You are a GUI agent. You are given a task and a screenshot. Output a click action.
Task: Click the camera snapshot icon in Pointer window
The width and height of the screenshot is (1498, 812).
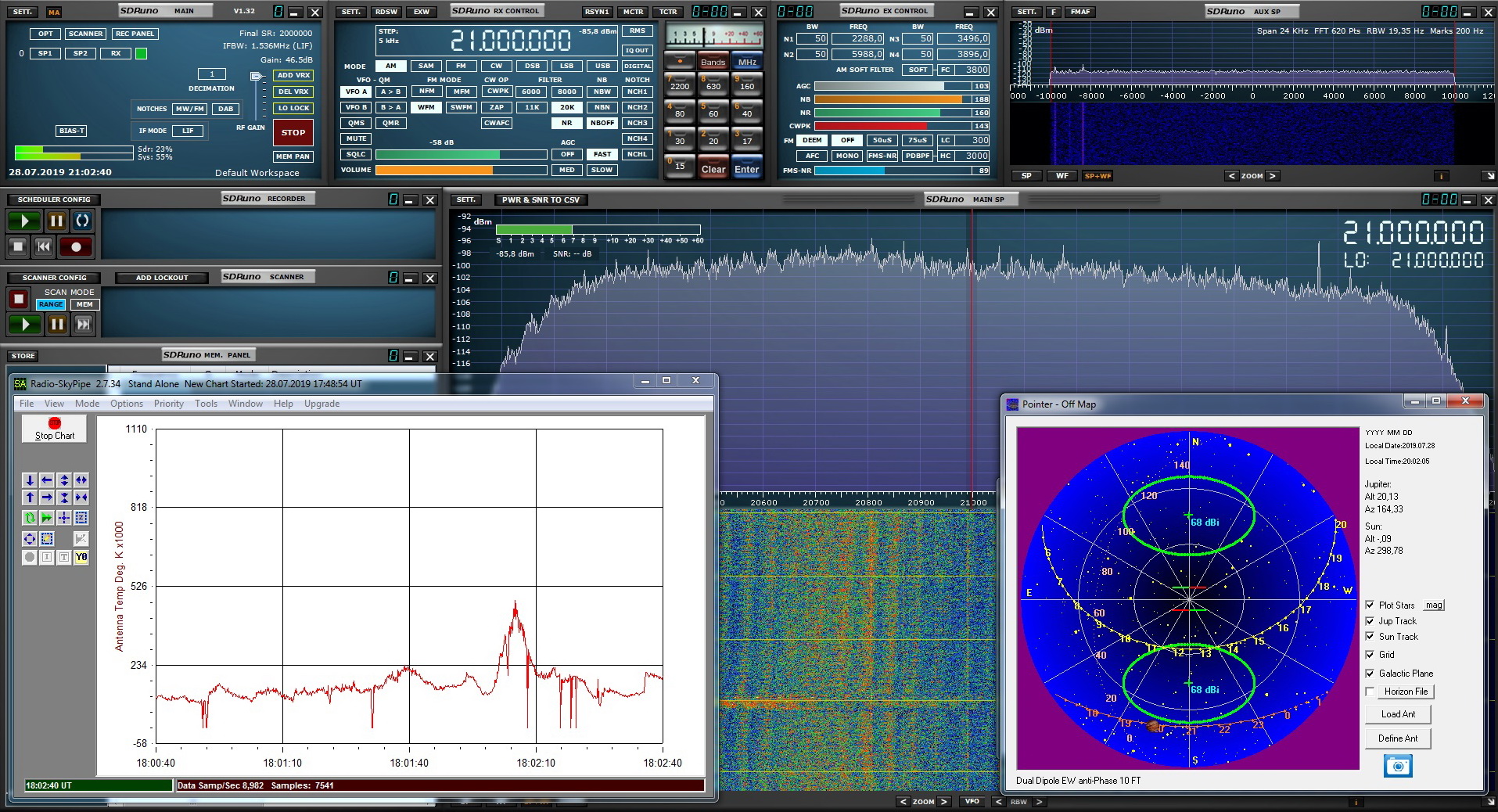pyautogui.click(x=1398, y=766)
